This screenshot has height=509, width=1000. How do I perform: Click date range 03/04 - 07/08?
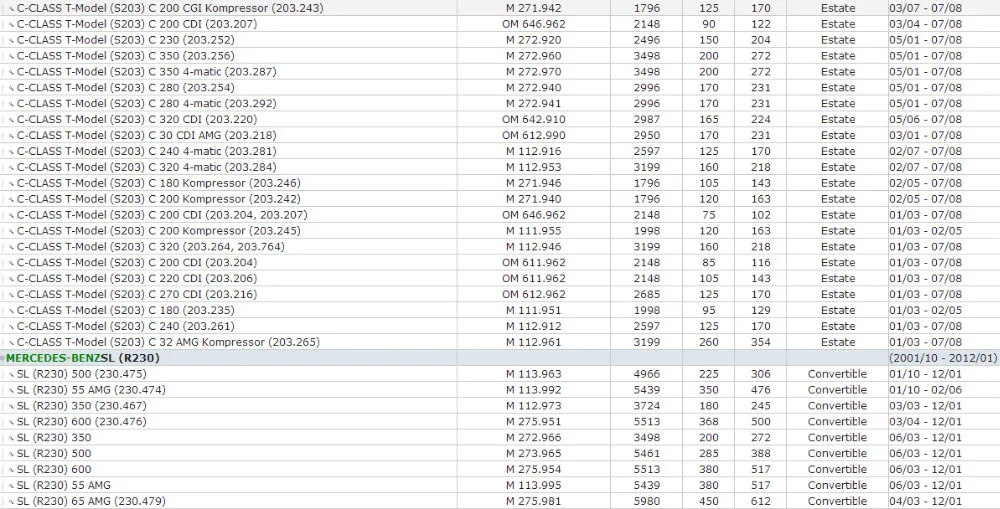pos(925,24)
